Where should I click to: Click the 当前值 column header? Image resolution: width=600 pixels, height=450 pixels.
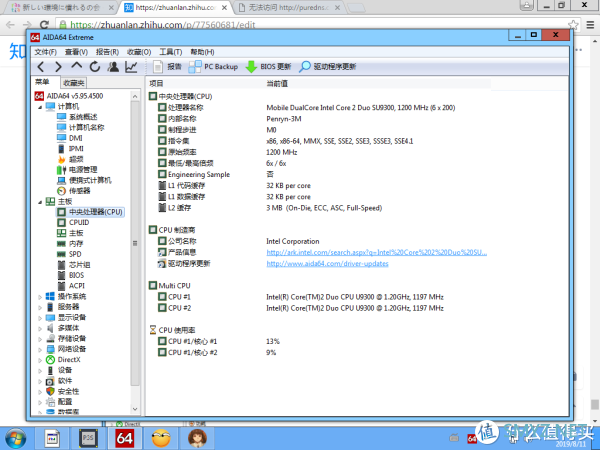277,83
